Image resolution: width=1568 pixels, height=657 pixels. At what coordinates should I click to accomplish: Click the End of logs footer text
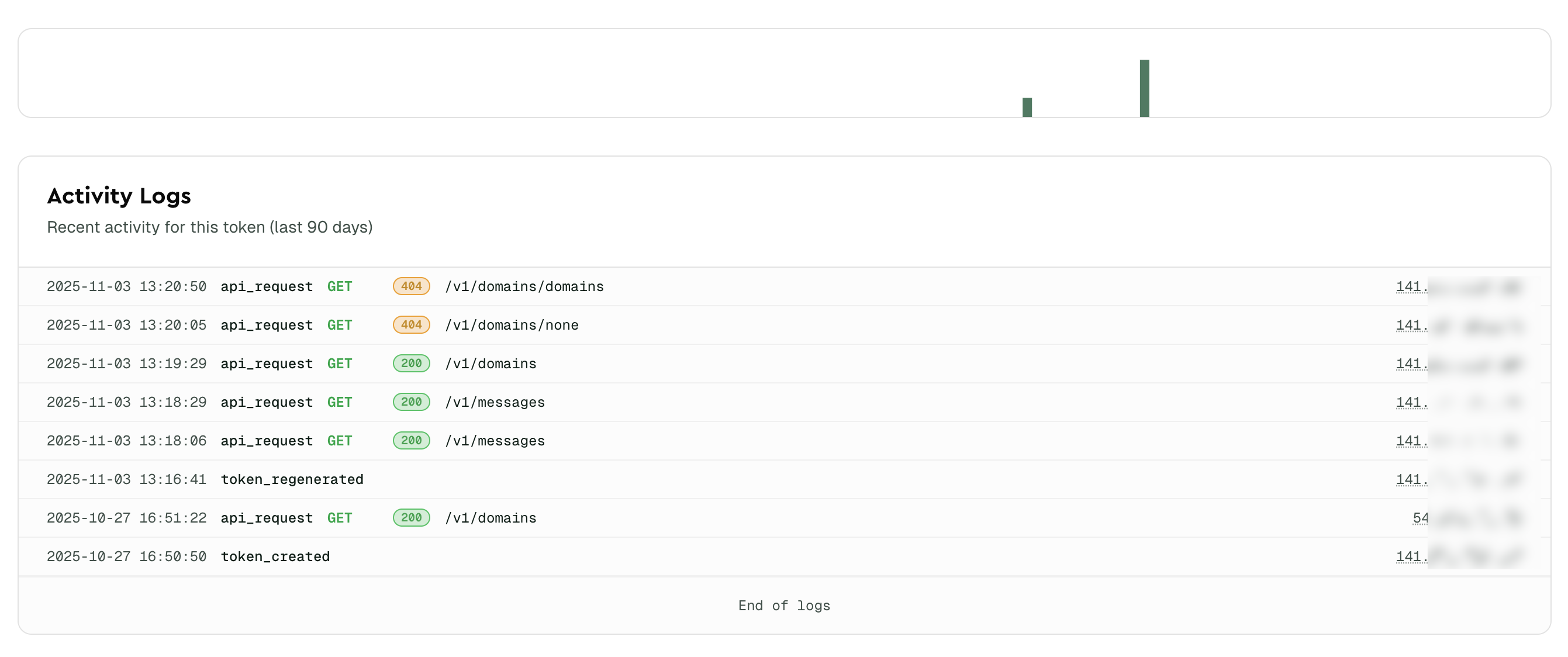coord(784,606)
